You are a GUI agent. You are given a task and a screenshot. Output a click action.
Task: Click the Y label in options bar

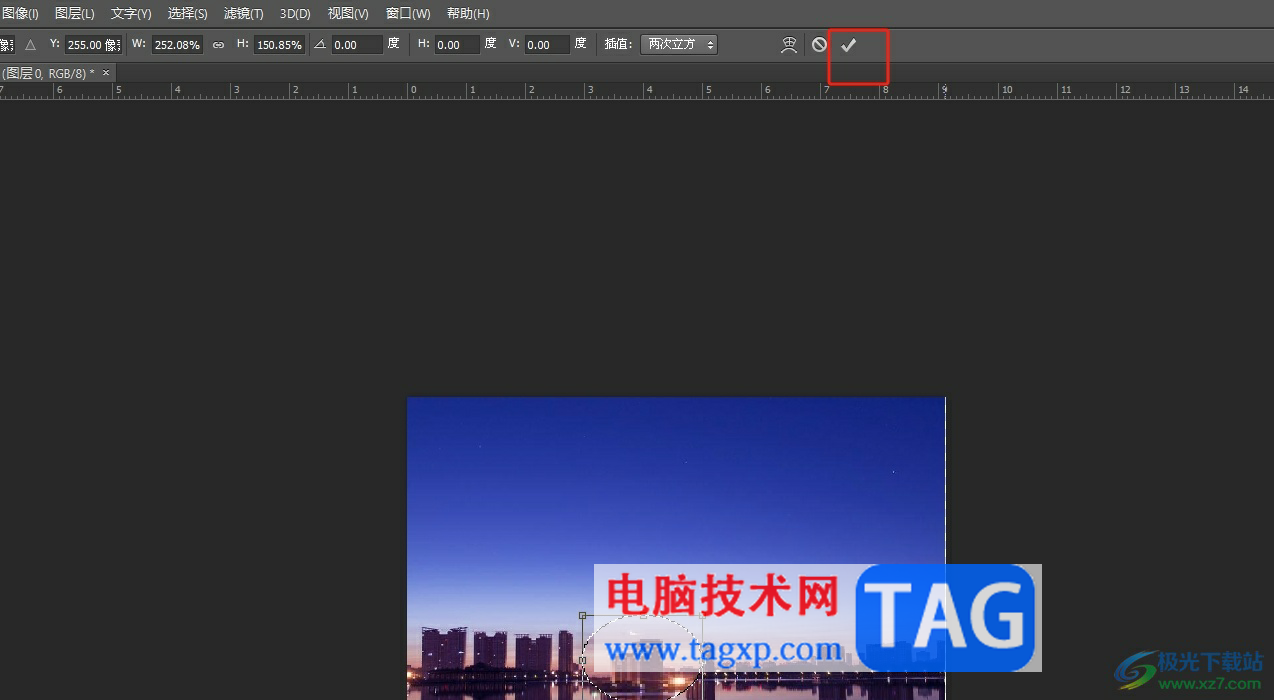click(54, 44)
